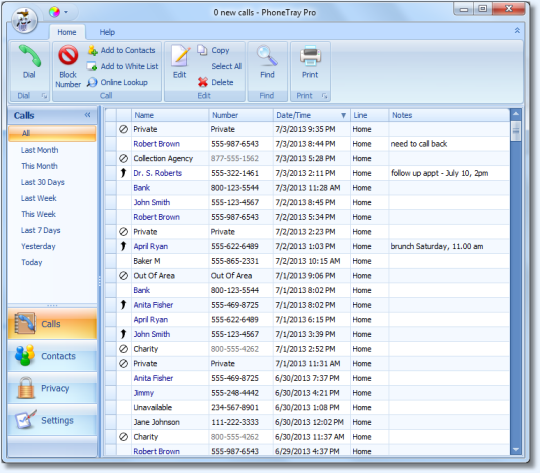Click the Today filter link
The image size is (540, 473).
pos(32,263)
